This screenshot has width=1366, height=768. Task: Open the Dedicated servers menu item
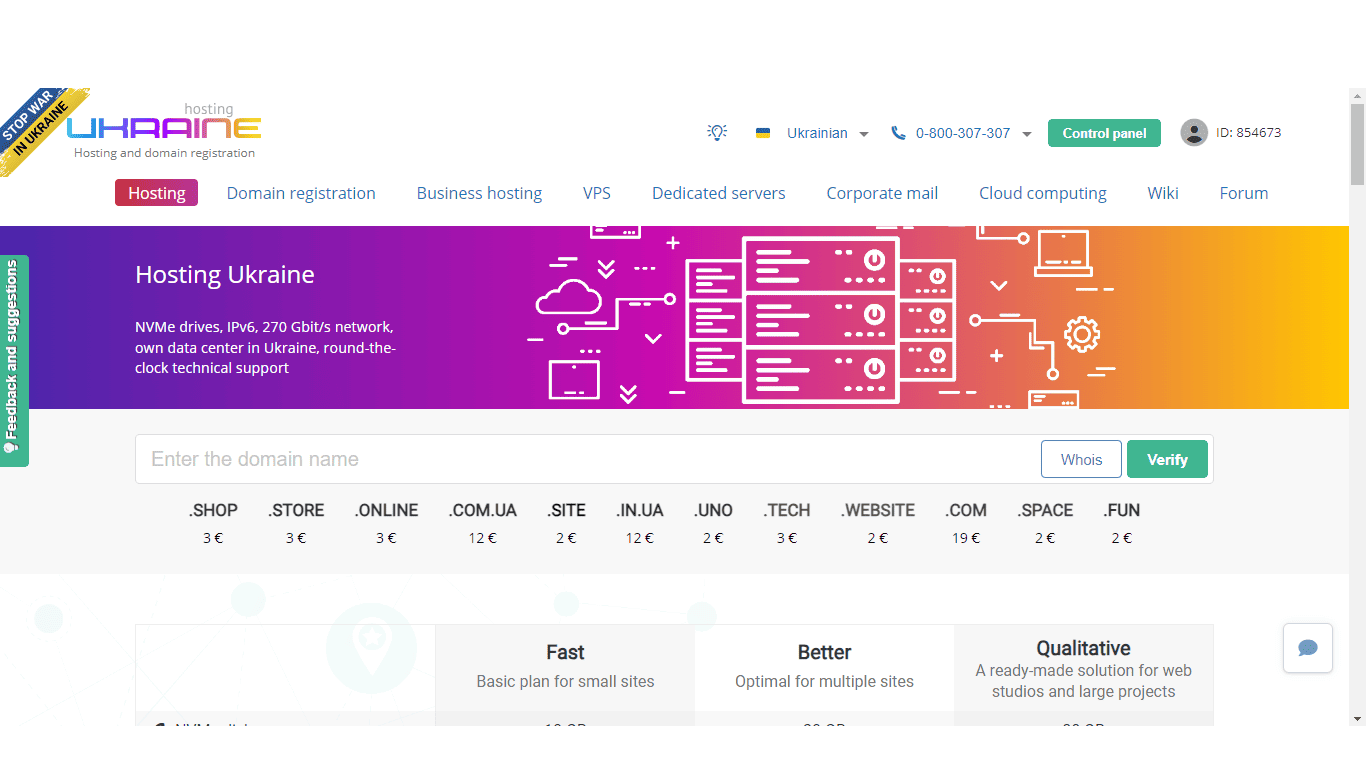click(x=719, y=193)
